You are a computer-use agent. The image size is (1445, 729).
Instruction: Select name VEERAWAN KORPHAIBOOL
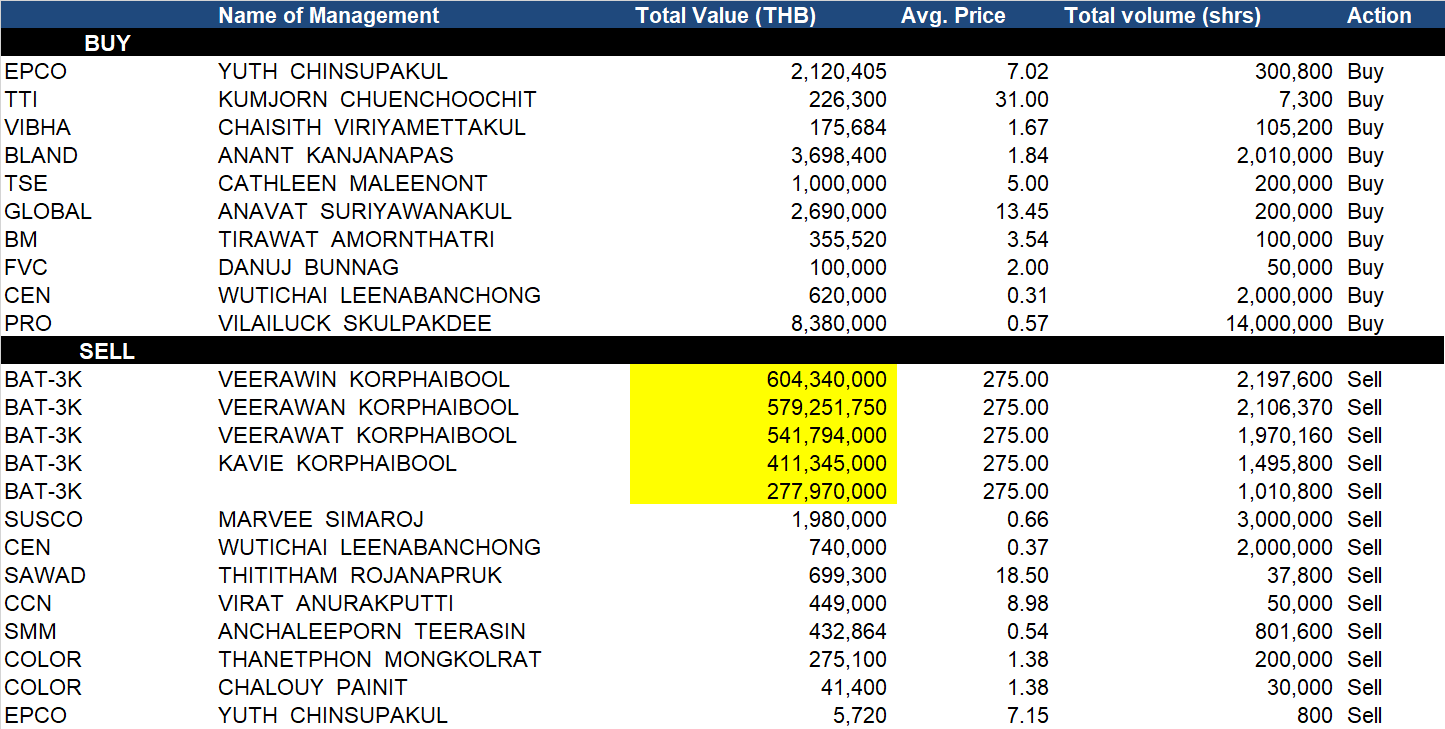(x=369, y=407)
